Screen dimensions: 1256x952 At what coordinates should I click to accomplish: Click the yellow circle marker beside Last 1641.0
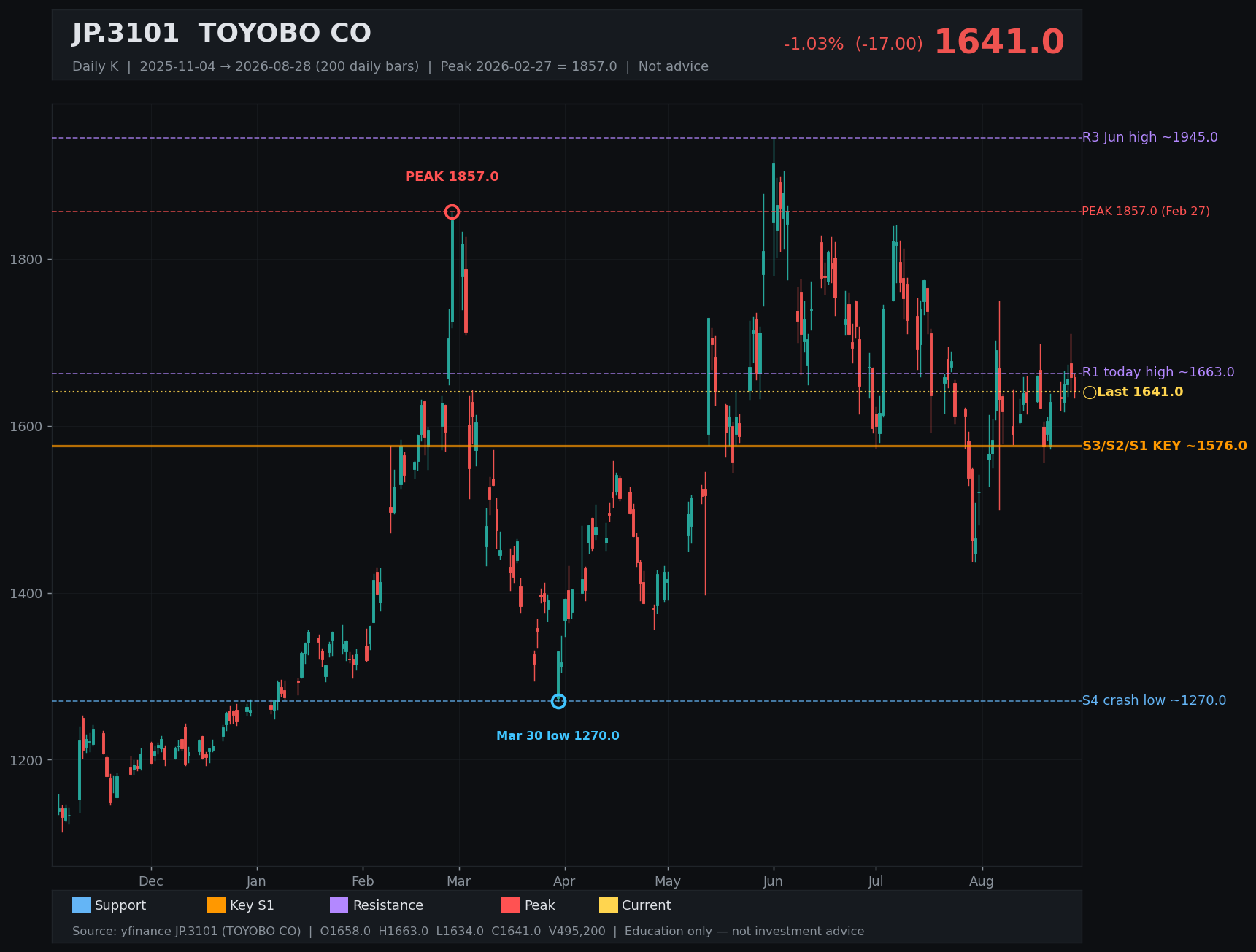pos(1090,392)
